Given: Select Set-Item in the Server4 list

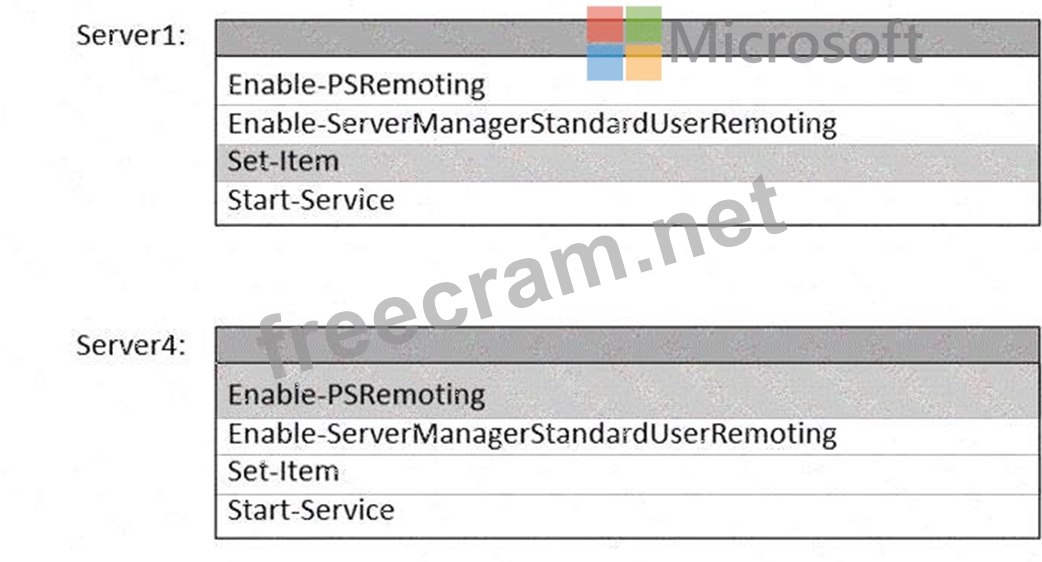Looking at the screenshot, I should click(283, 471).
